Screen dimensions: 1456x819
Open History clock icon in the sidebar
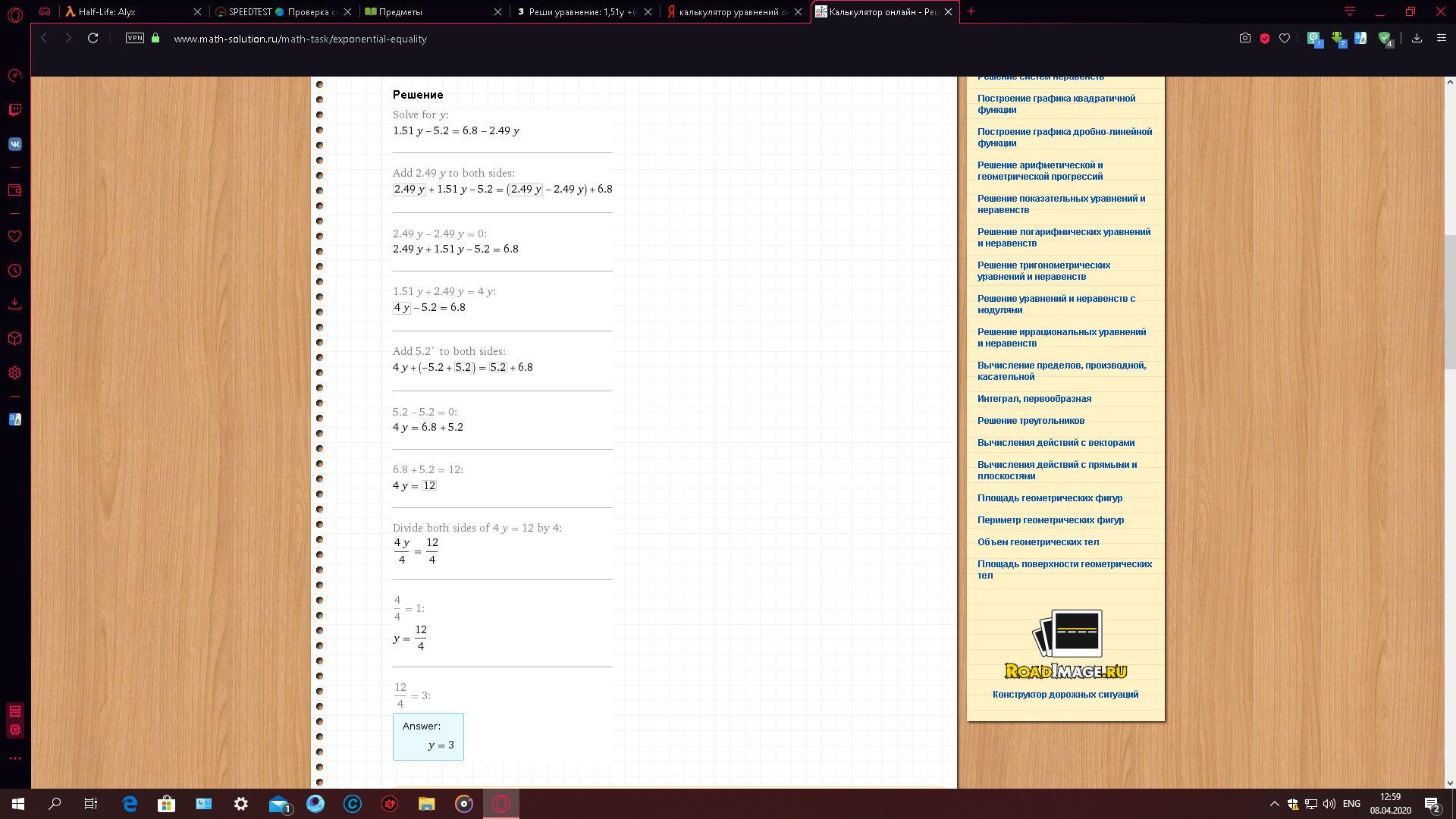pos(14,271)
